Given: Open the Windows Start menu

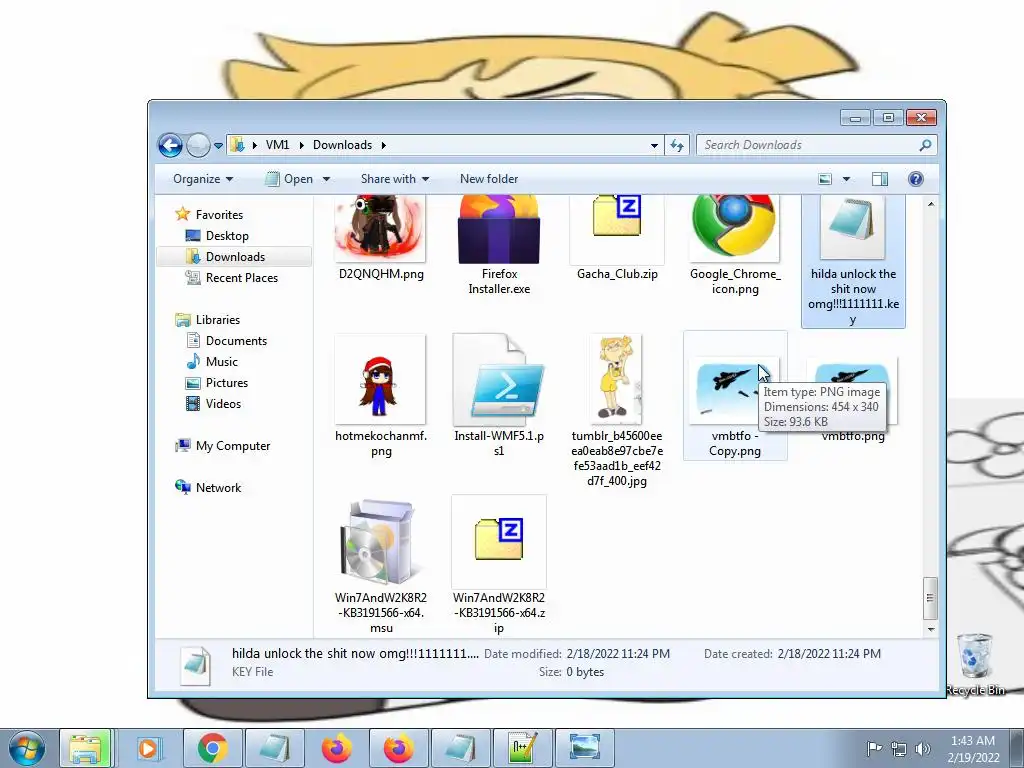Looking at the screenshot, I should [26, 748].
